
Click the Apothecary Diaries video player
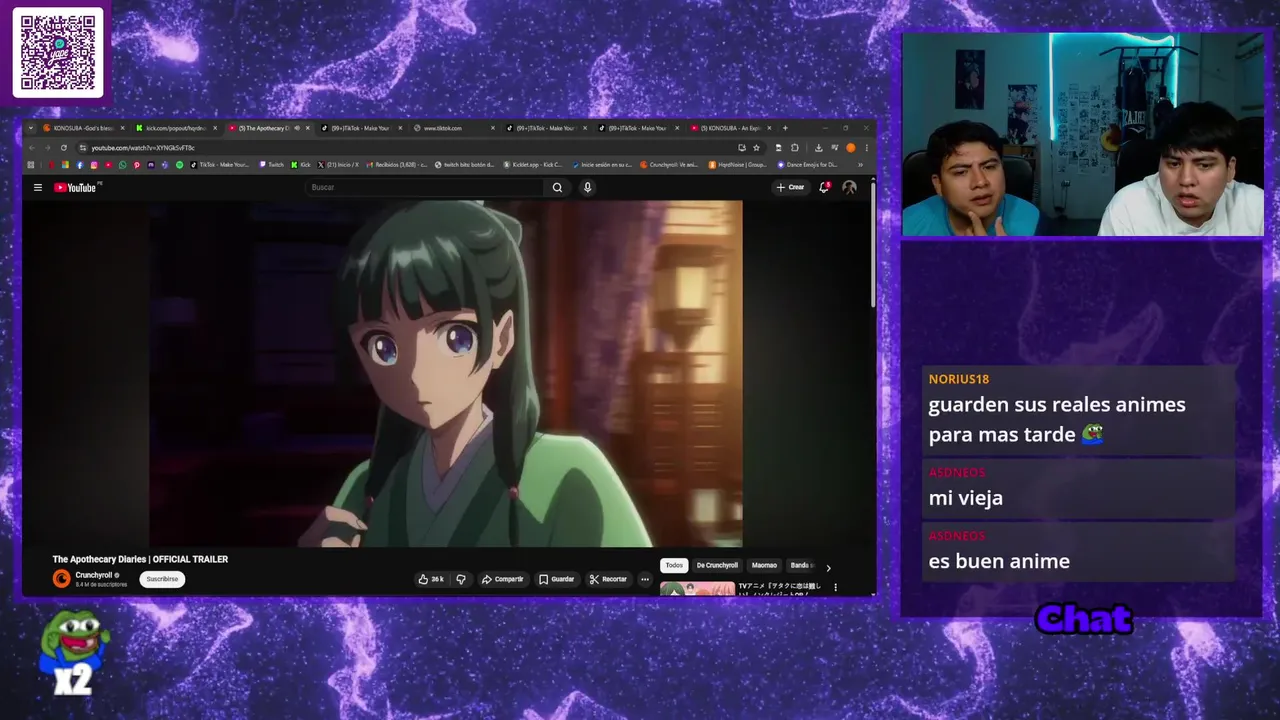pos(446,374)
